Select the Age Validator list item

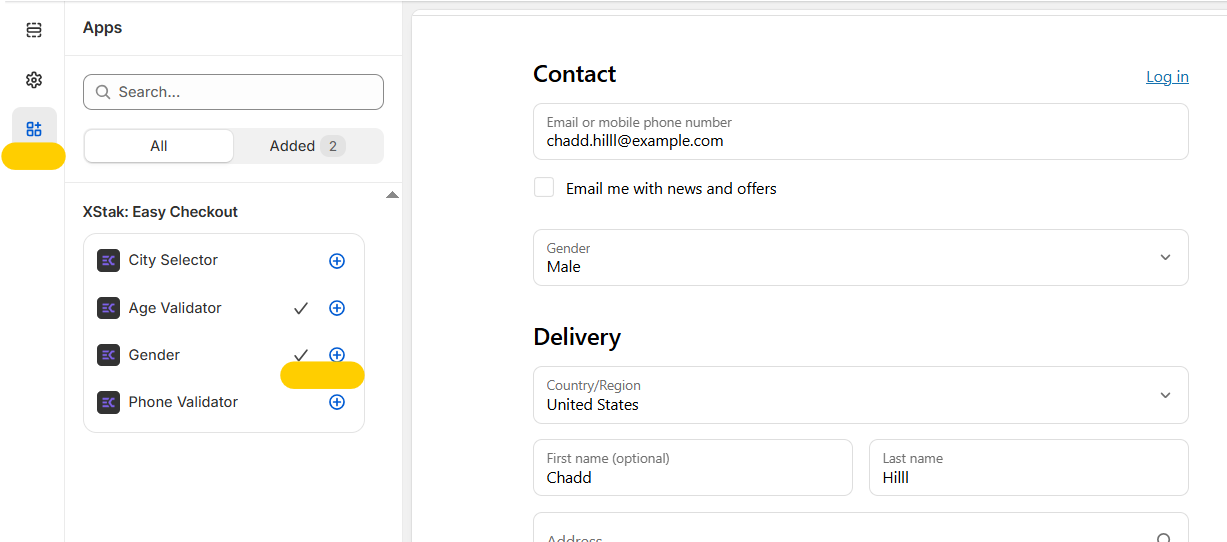[x=175, y=308]
